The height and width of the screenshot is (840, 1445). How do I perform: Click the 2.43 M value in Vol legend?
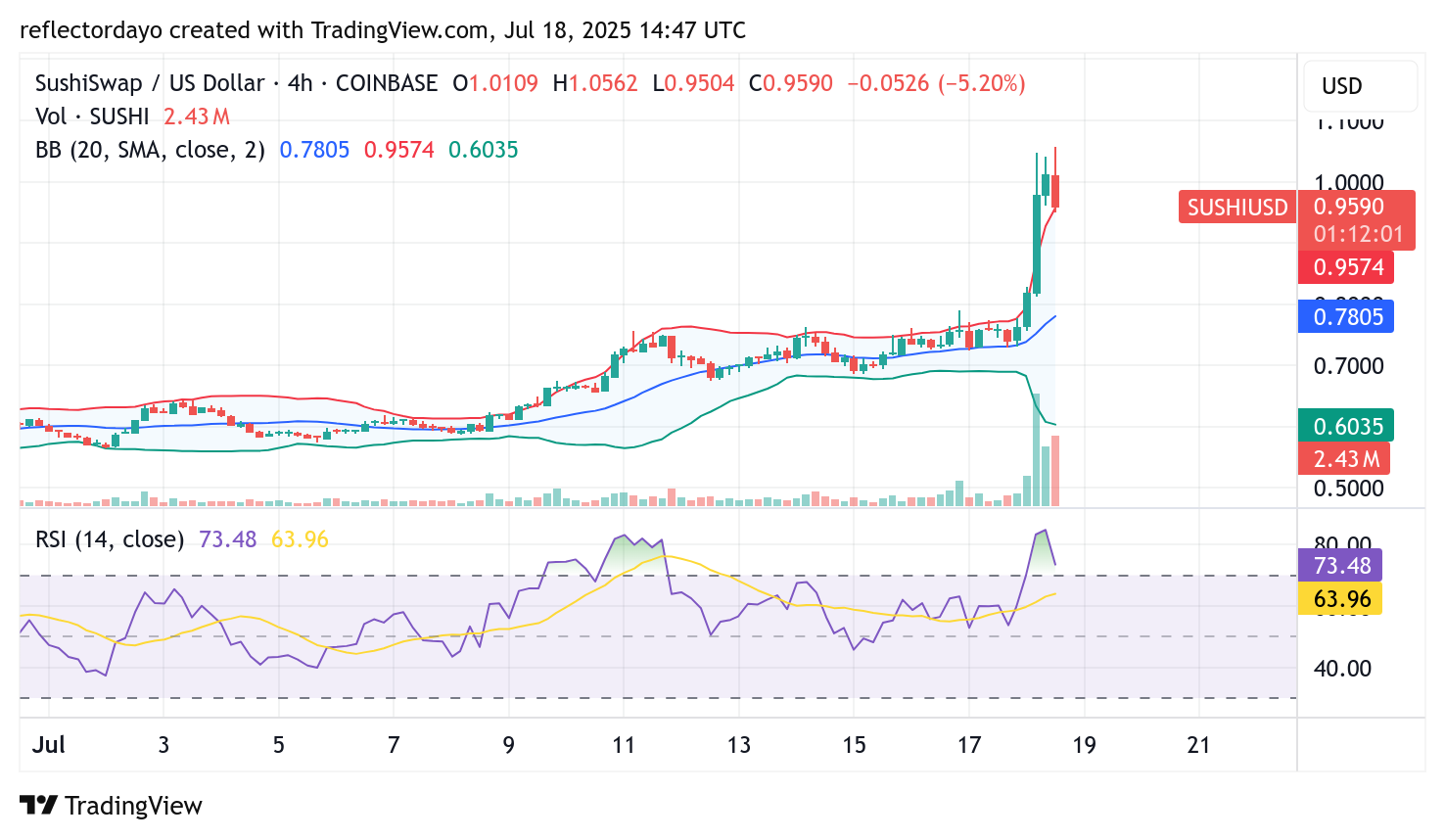click(197, 117)
